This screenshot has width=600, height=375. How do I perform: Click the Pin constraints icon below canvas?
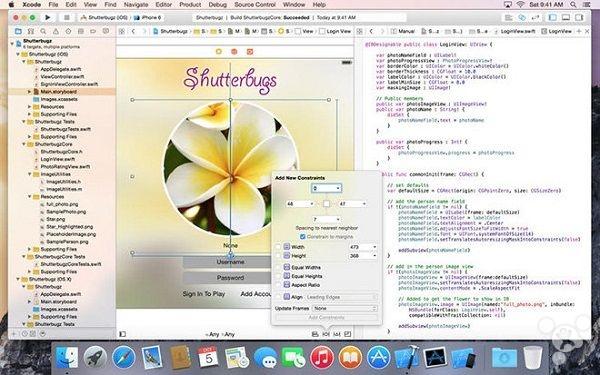(326, 334)
